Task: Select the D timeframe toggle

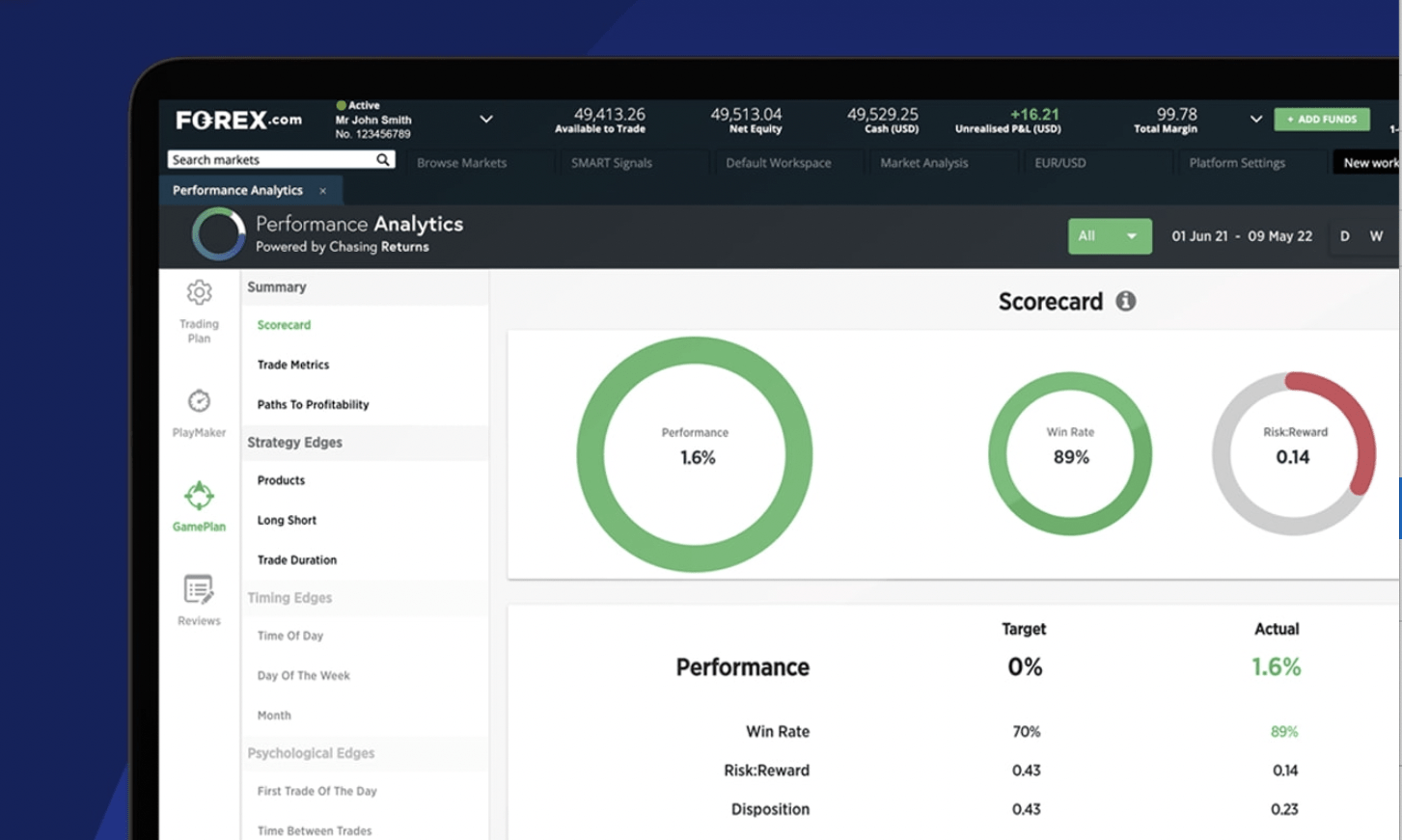Action: (1344, 236)
